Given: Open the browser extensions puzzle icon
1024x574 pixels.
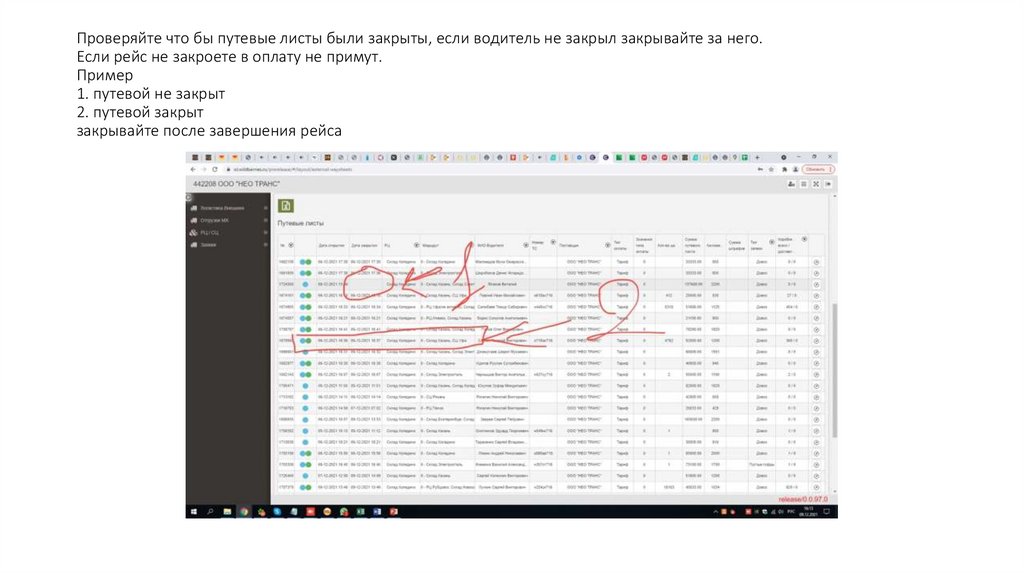Looking at the screenshot, I should coord(784,169).
